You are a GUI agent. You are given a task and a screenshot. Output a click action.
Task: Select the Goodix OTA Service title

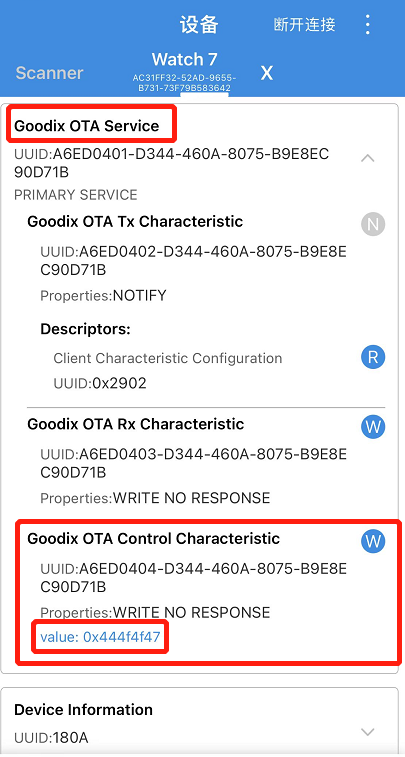[x=86, y=126]
